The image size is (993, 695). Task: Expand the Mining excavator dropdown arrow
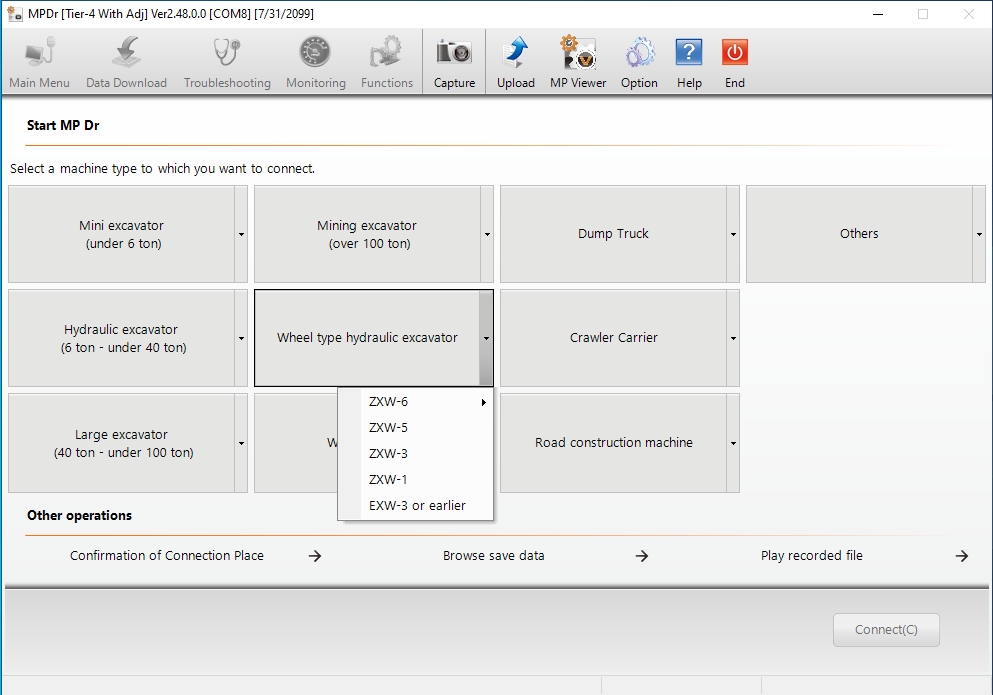[x=487, y=234]
